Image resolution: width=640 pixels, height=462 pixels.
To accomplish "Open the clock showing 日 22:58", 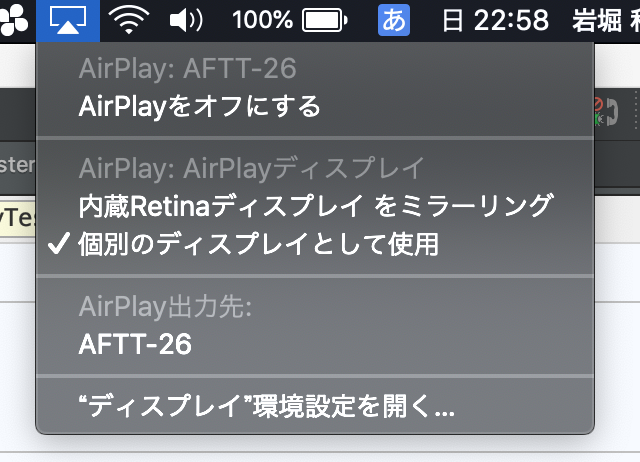I will tap(496, 20).
